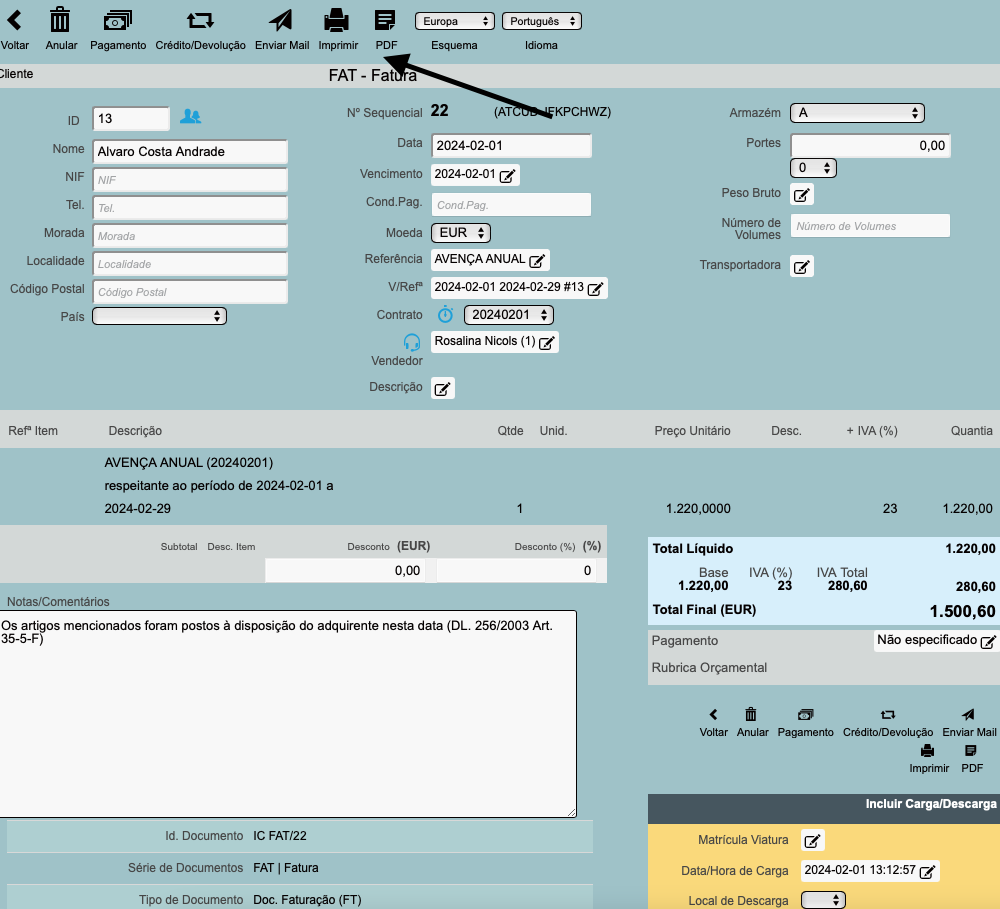Click the Morada input field
Image resolution: width=1000 pixels, height=909 pixels.
tap(190, 236)
